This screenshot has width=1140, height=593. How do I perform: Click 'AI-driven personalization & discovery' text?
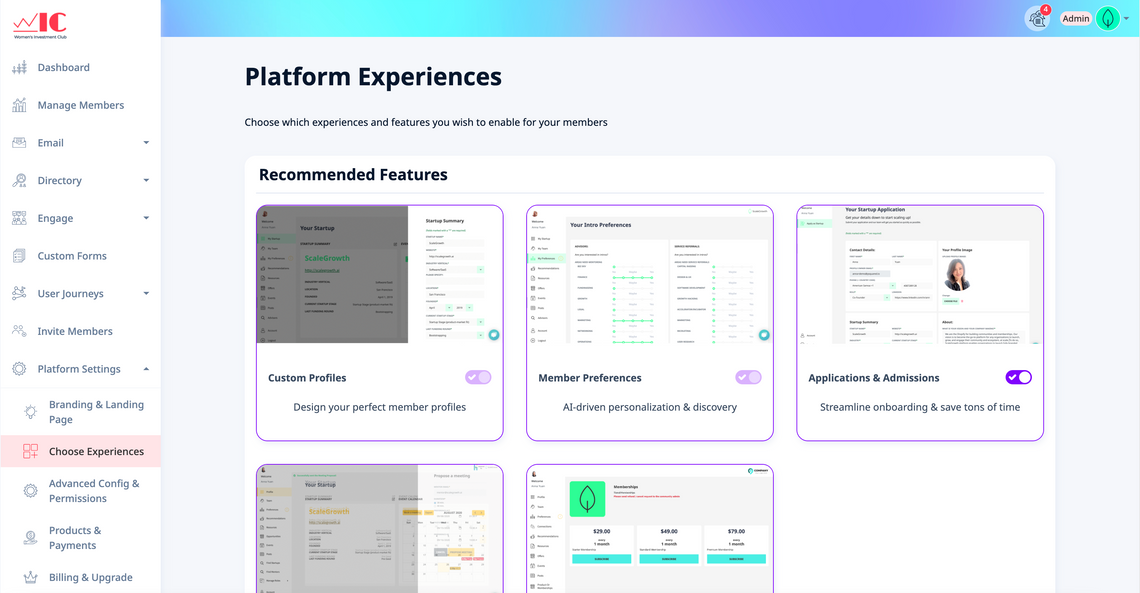[650, 407]
